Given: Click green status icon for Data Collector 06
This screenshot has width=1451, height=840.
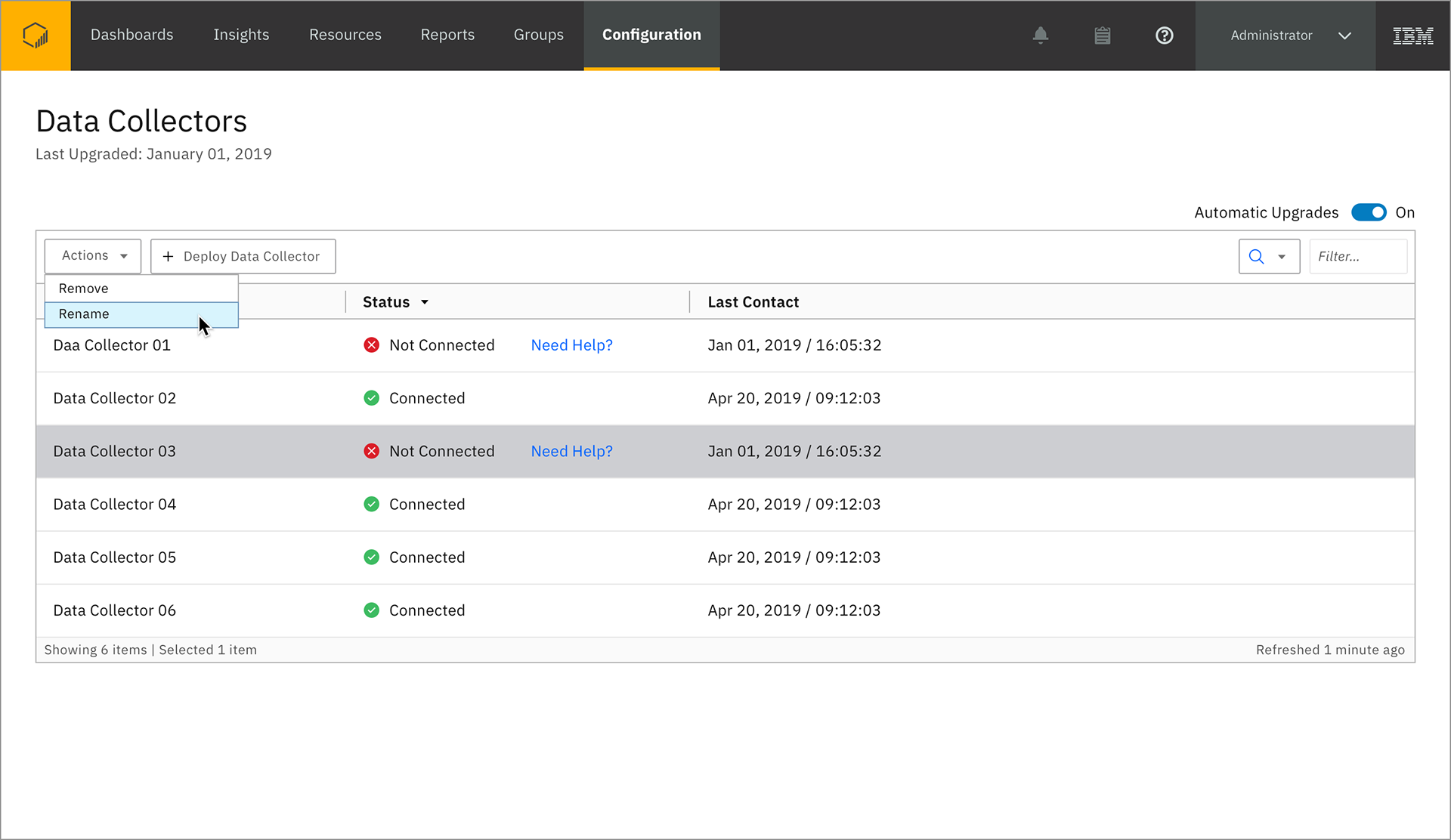Looking at the screenshot, I should tap(371, 610).
